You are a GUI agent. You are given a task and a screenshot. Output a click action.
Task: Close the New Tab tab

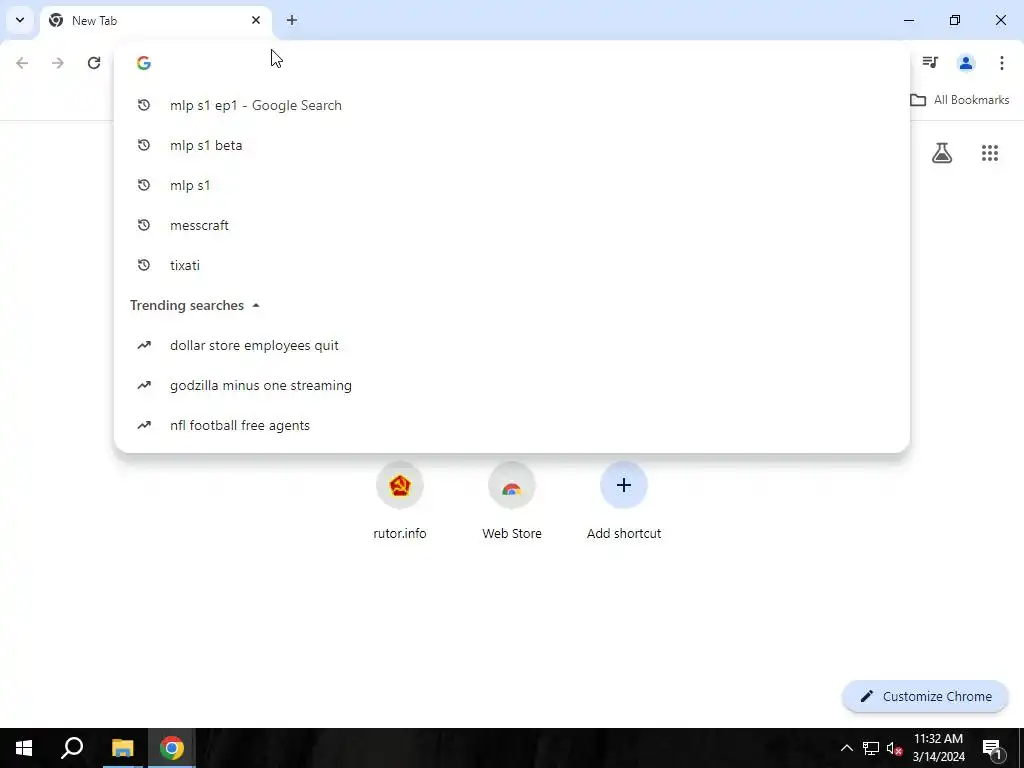(256, 20)
